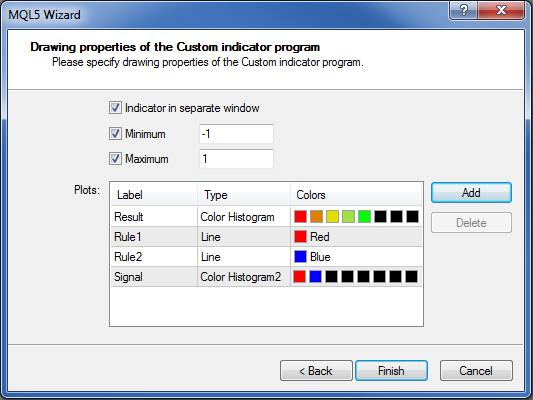Viewport: 533px width, 400px height.
Task: Pick the yellow swatch in Result row
Action: [x=332, y=216]
